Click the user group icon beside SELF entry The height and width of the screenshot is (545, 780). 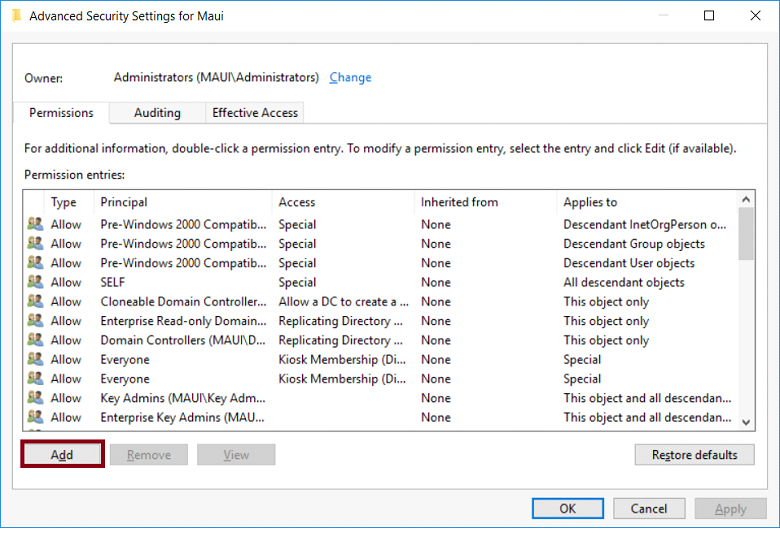36,282
